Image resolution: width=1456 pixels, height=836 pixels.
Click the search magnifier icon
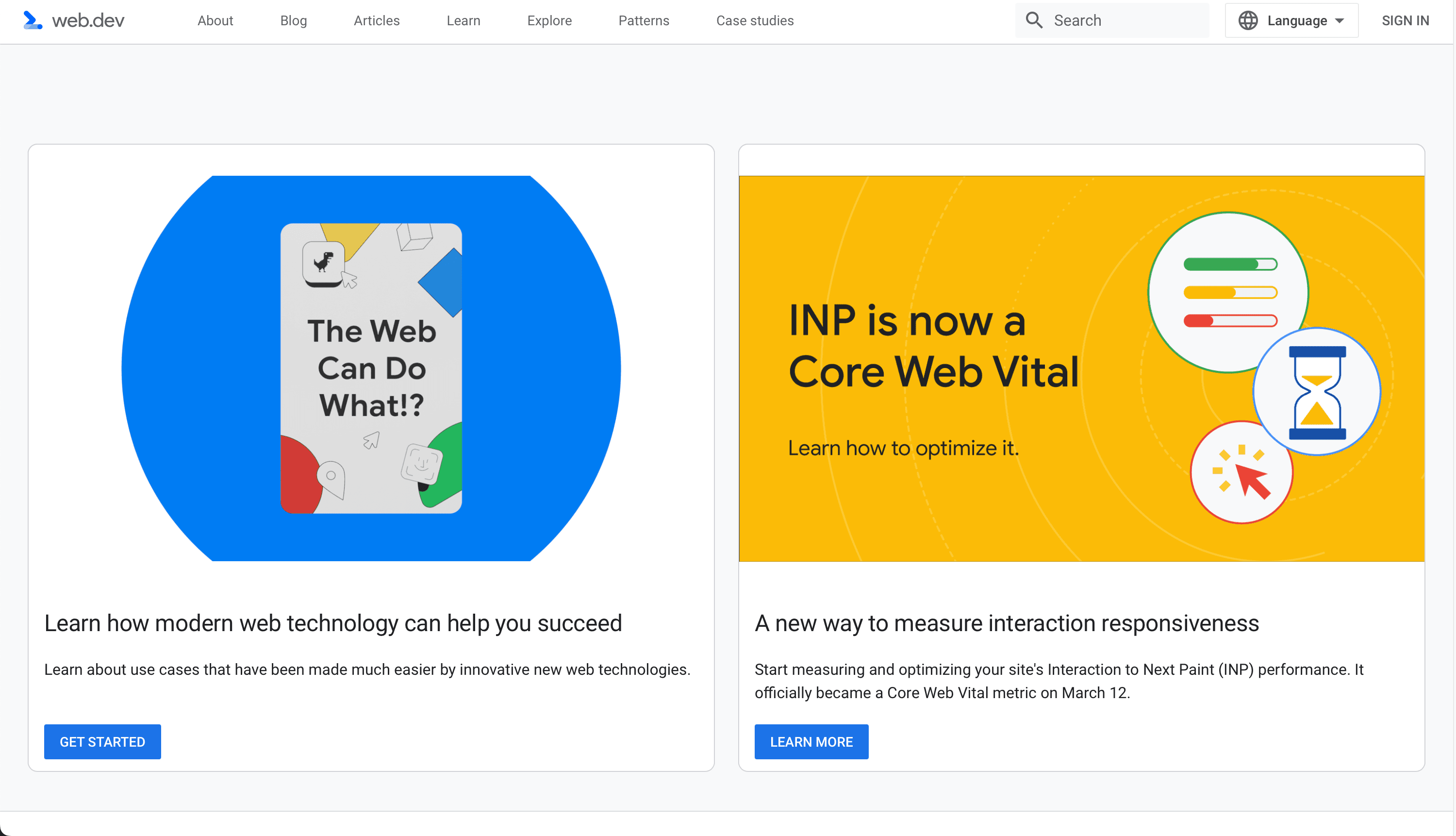click(1034, 20)
